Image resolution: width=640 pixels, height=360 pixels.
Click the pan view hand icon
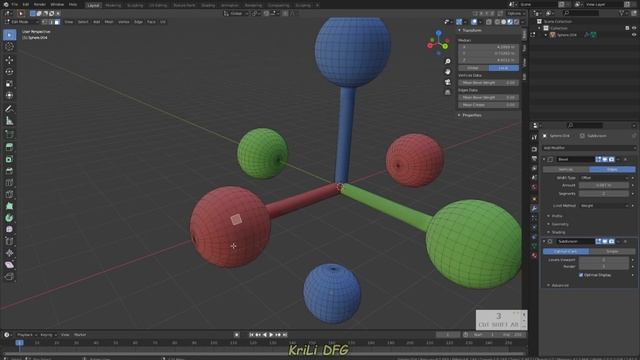click(x=448, y=72)
